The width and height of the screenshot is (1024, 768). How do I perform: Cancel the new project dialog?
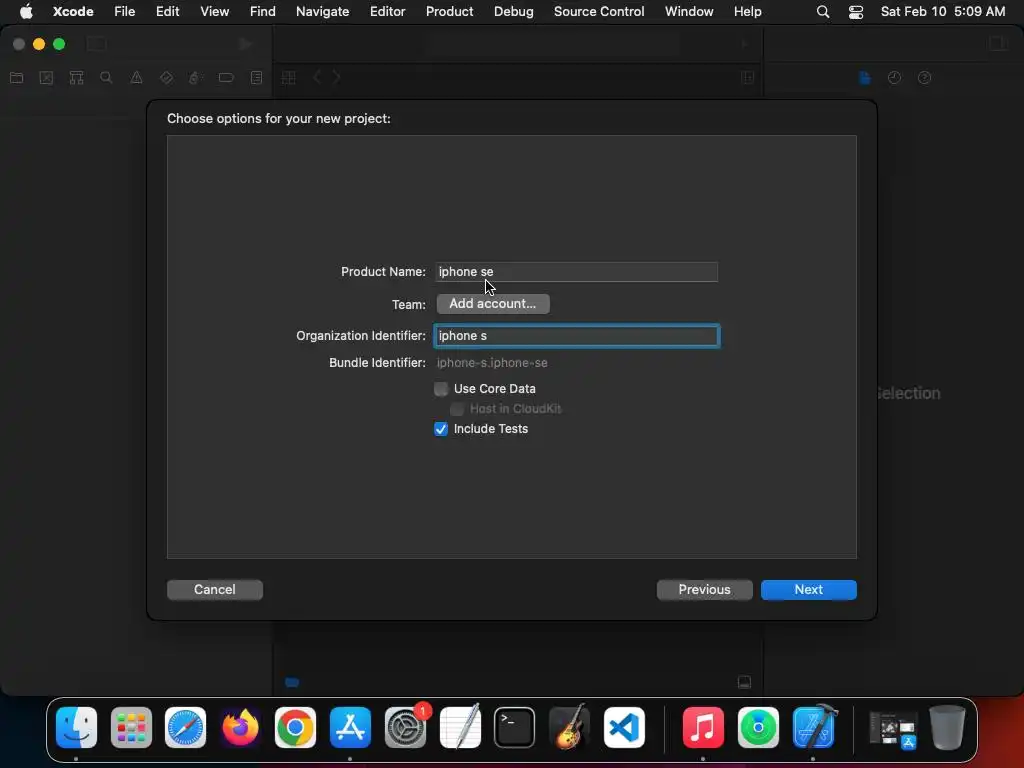coord(215,590)
